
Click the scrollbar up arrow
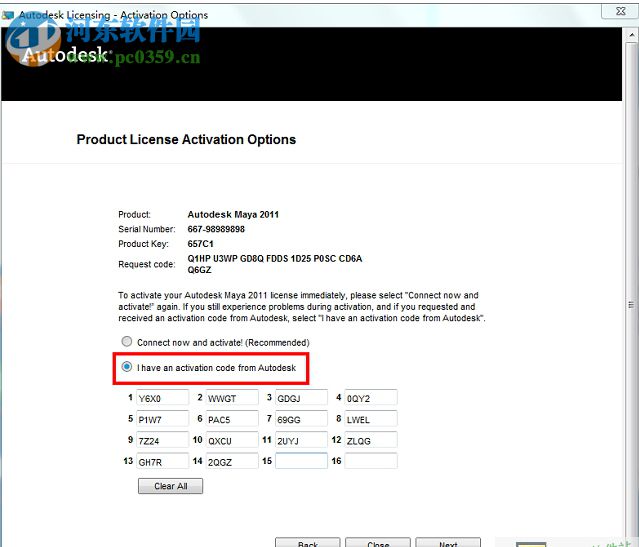631,35
